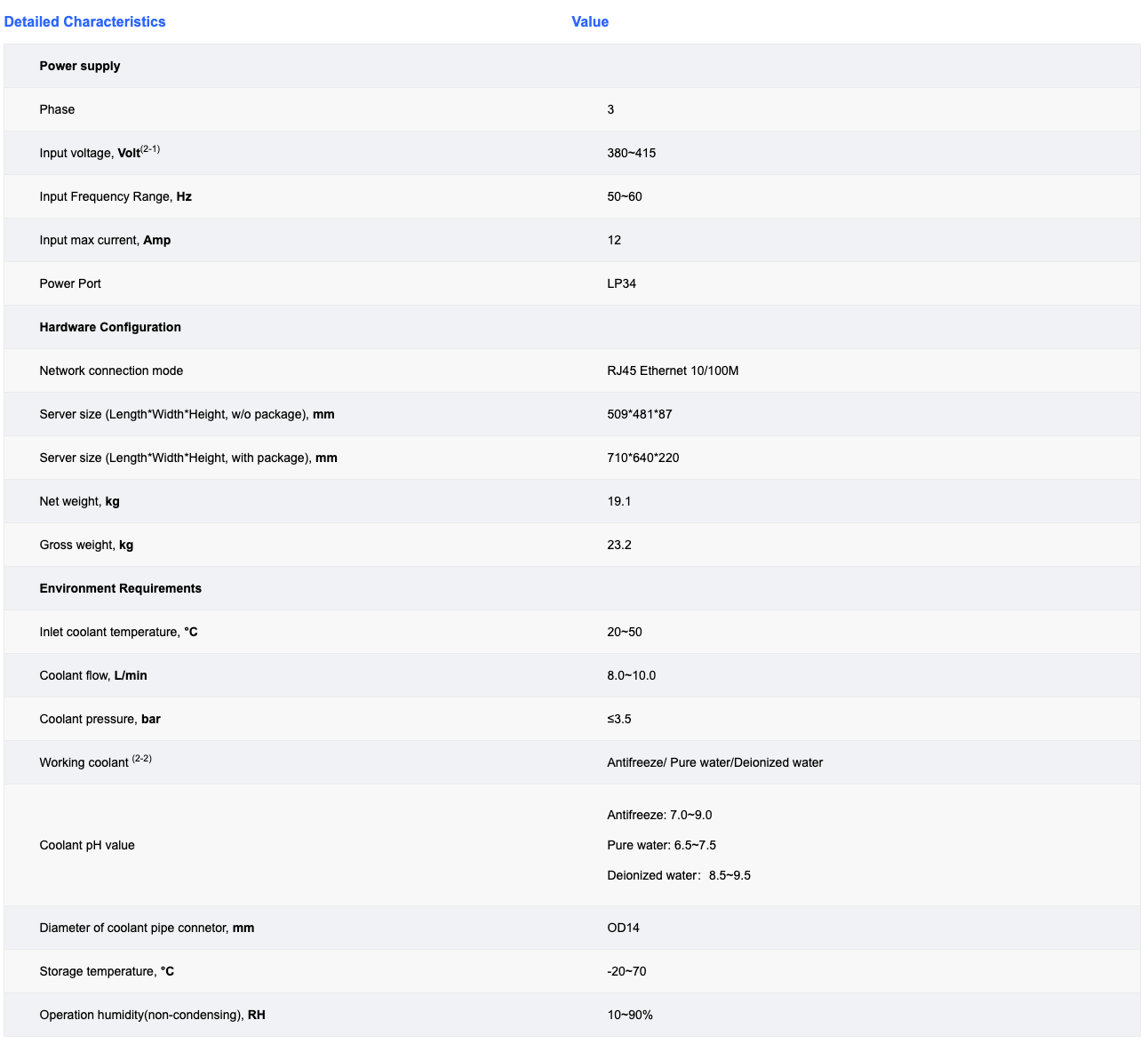Select the LP34 power port value
This screenshot has height=1052, width=1148.
(621, 283)
